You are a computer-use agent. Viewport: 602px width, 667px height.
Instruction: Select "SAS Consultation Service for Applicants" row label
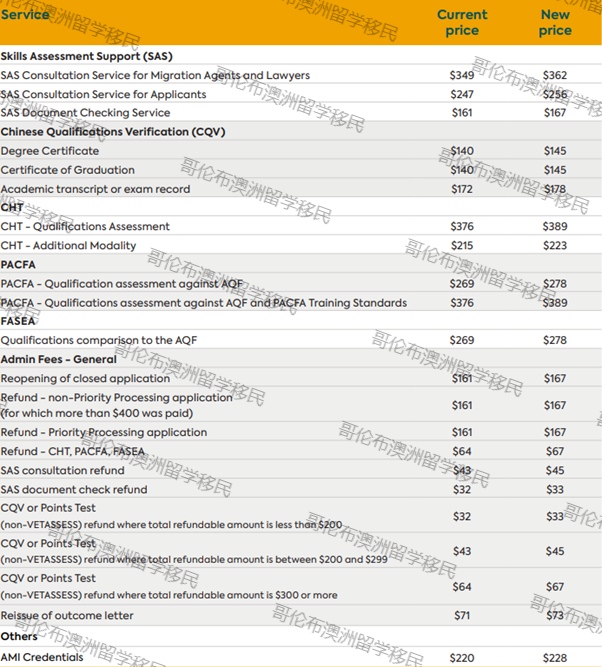(x=103, y=94)
